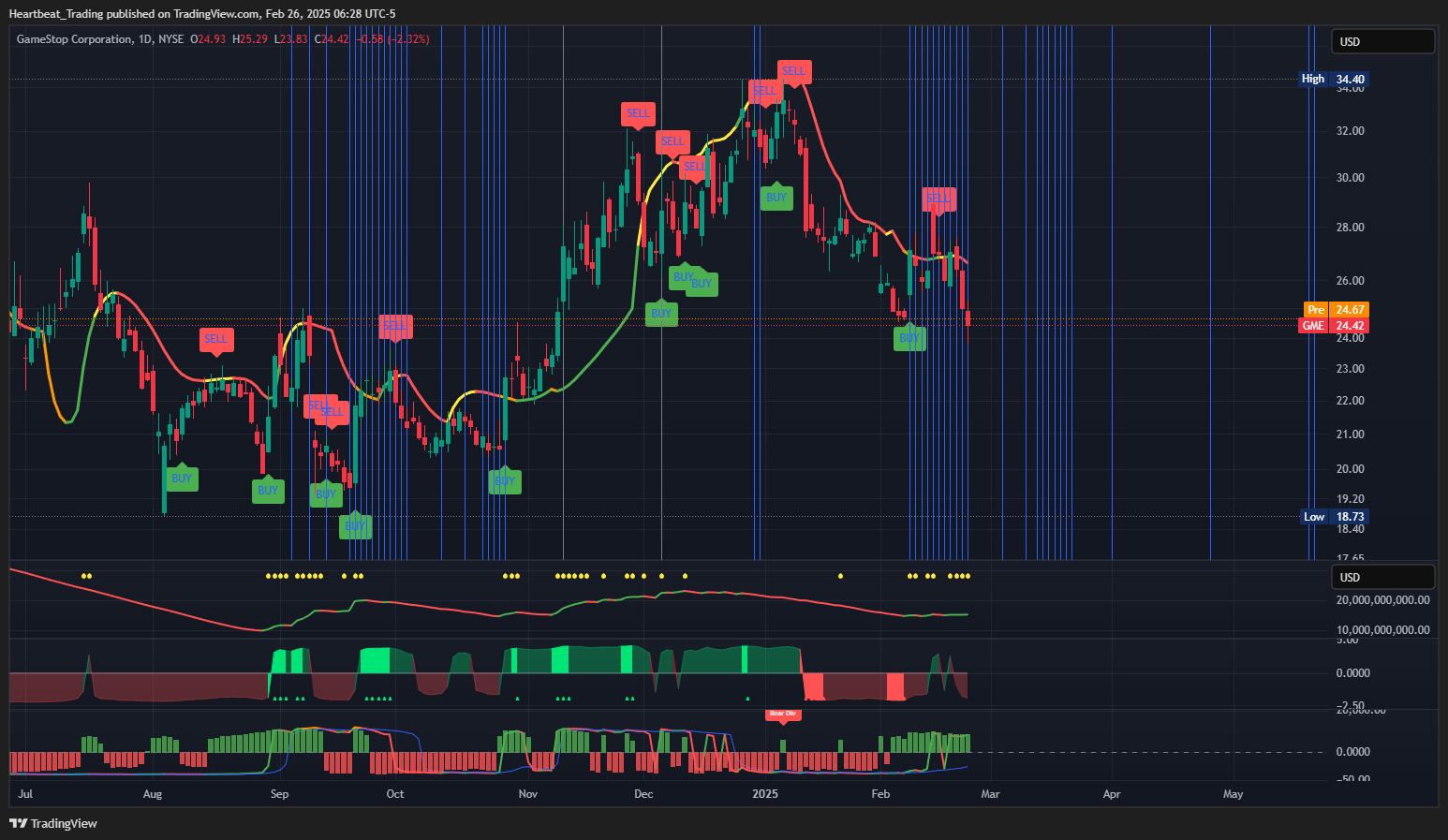Select the 1D interval in chart legend
This screenshot has height=840, width=1448.
click(144, 39)
